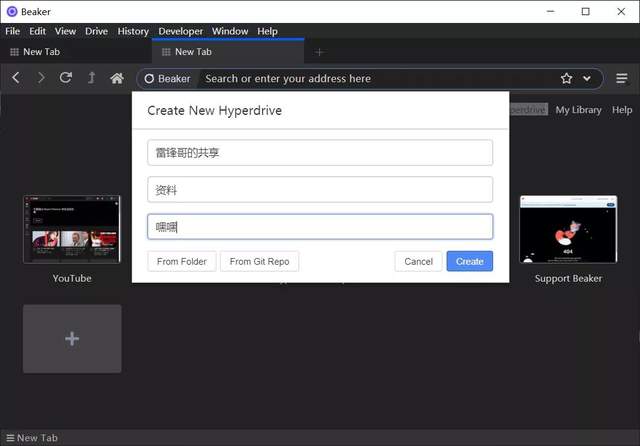Expand the toolbar dropdown chevron
The width and height of the screenshot is (640, 446).
pyautogui.click(x=587, y=78)
